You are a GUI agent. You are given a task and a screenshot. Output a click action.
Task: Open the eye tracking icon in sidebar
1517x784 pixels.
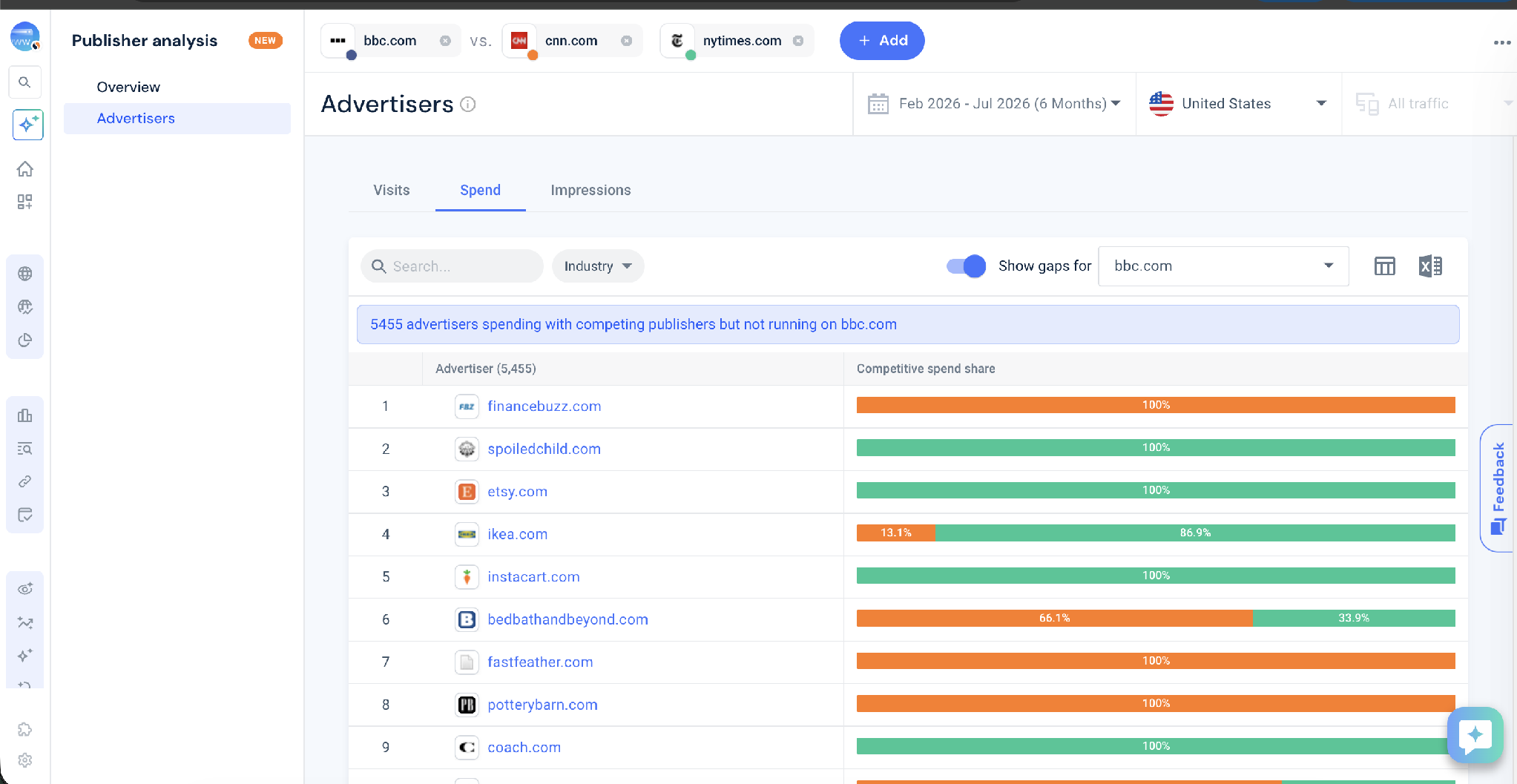click(25, 589)
